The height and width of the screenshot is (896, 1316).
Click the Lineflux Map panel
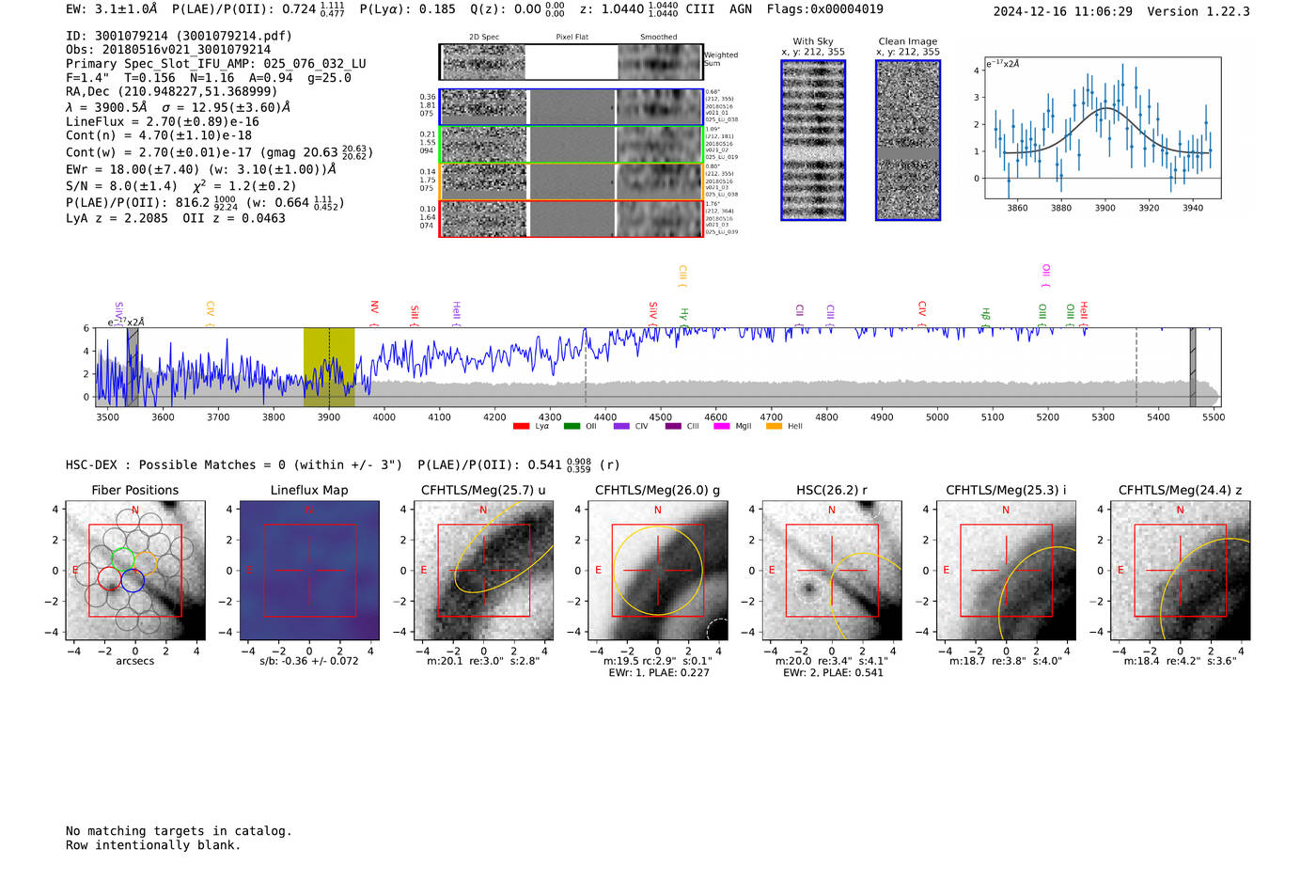[309, 571]
